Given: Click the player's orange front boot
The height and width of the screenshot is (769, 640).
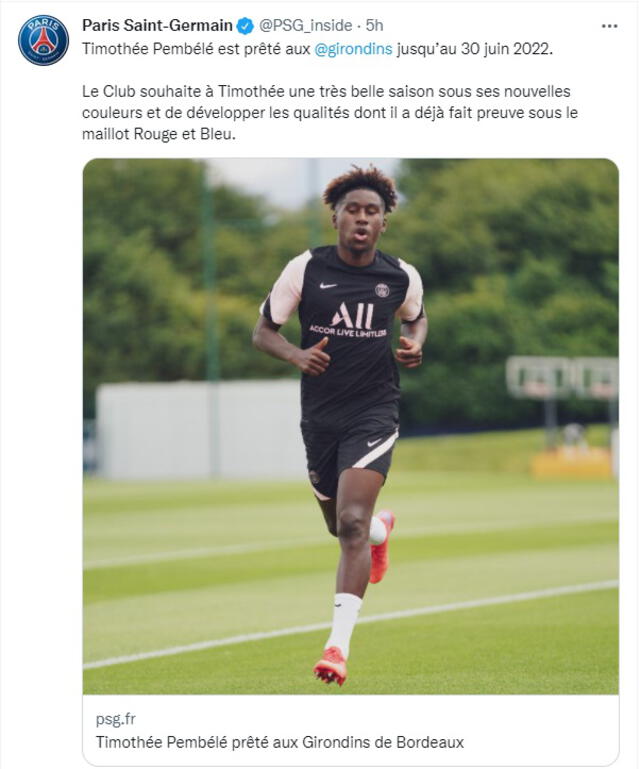Looking at the screenshot, I should 331,666.
